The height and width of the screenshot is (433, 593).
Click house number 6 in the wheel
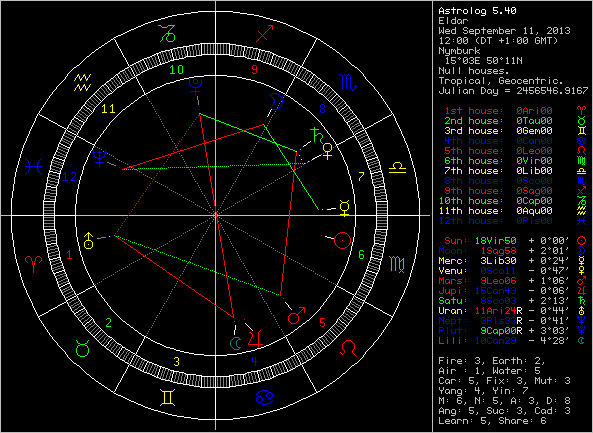pyautogui.click(x=361, y=255)
